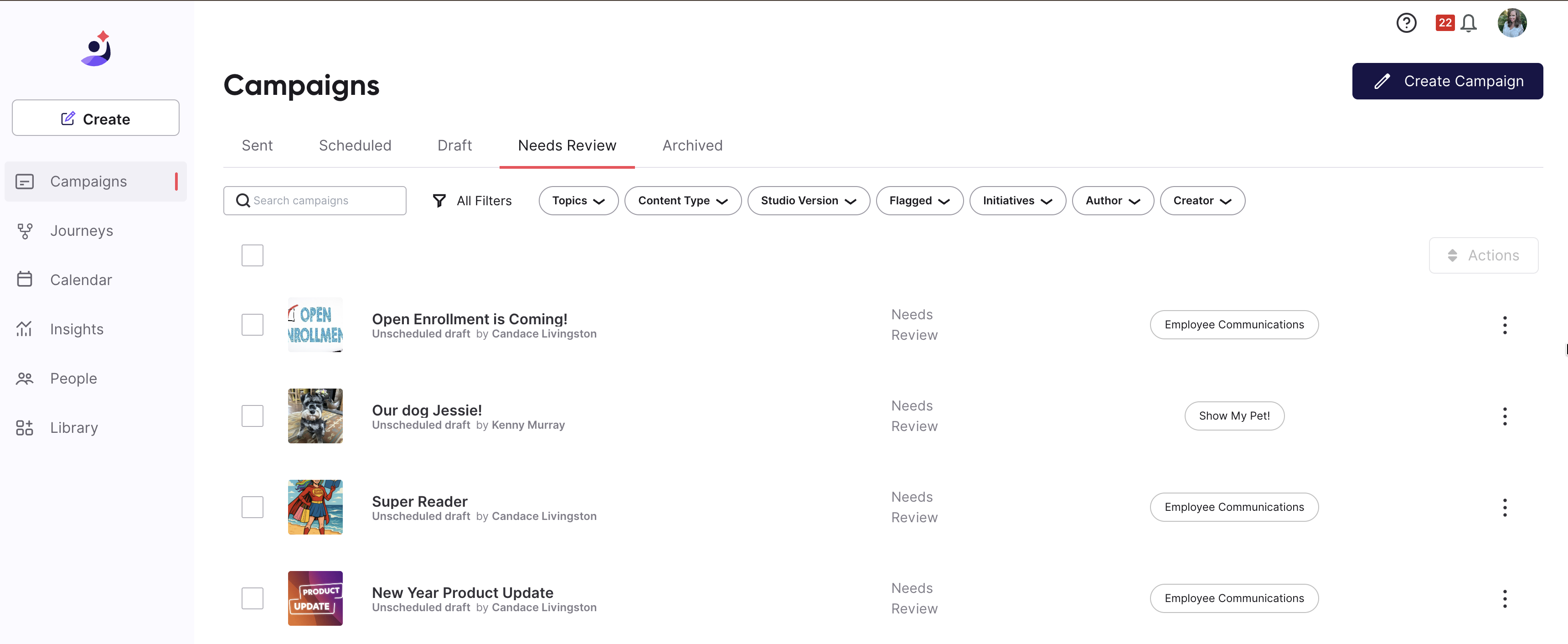
Task: Open more options for Our dog Jessie!
Action: point(1504,416)
